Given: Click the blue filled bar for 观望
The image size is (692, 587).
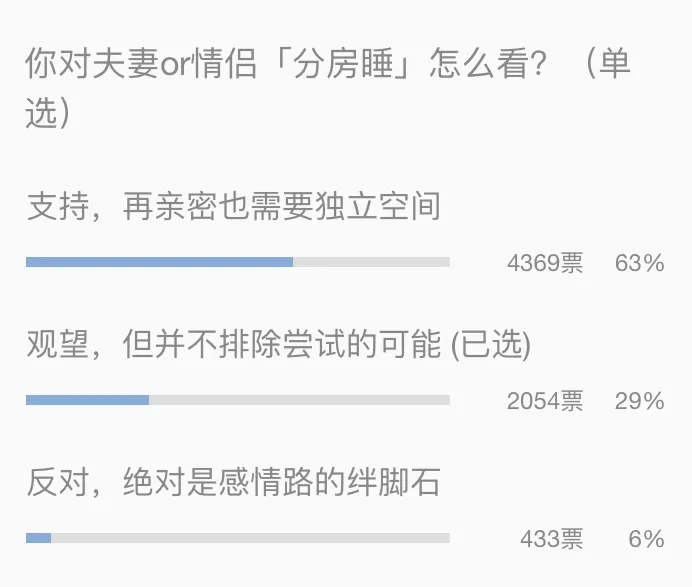Looking at the screenshot, I should tap(87, 400).
